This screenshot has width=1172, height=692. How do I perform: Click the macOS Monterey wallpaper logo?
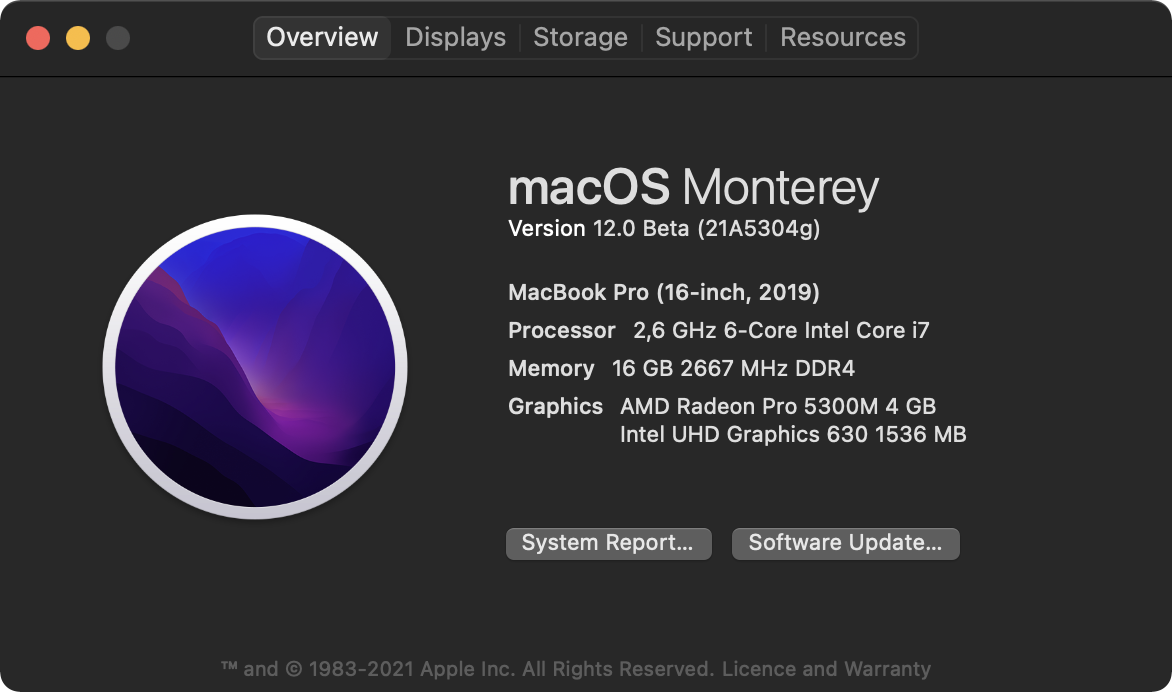[255, 366]
